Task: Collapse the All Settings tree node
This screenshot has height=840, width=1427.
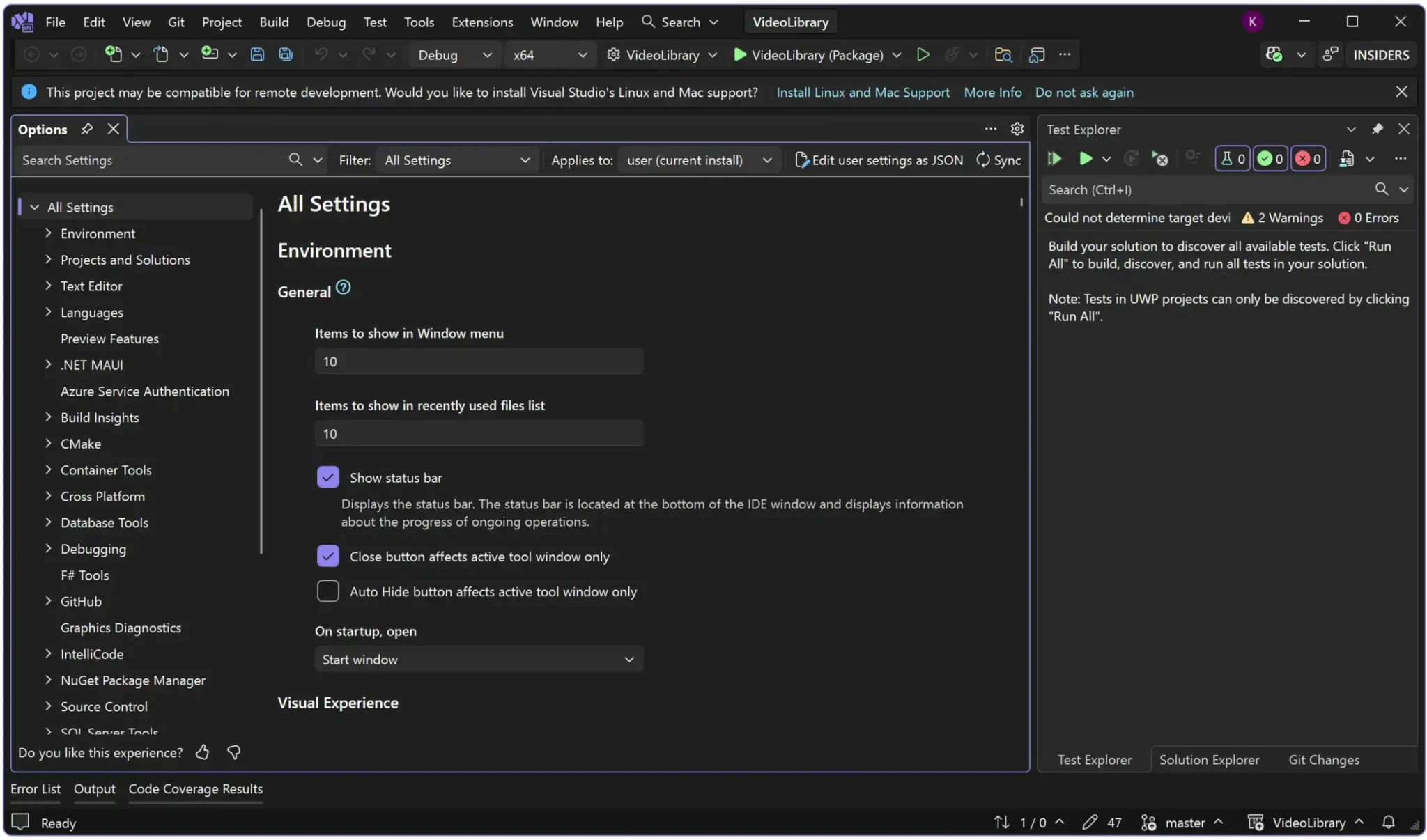Action: click(34, 207)
